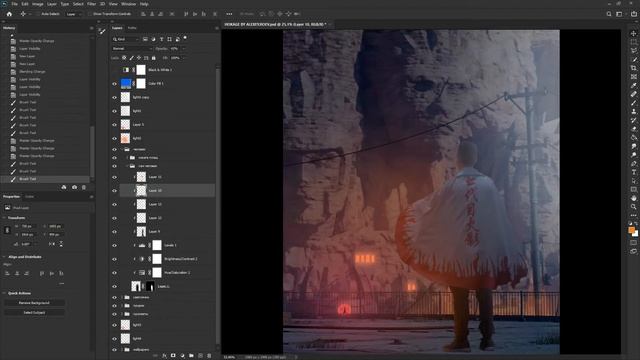Create a new adjustment layer icon
Image resolution: width=640 pixels, height=360 pixels.
[182, 356]
